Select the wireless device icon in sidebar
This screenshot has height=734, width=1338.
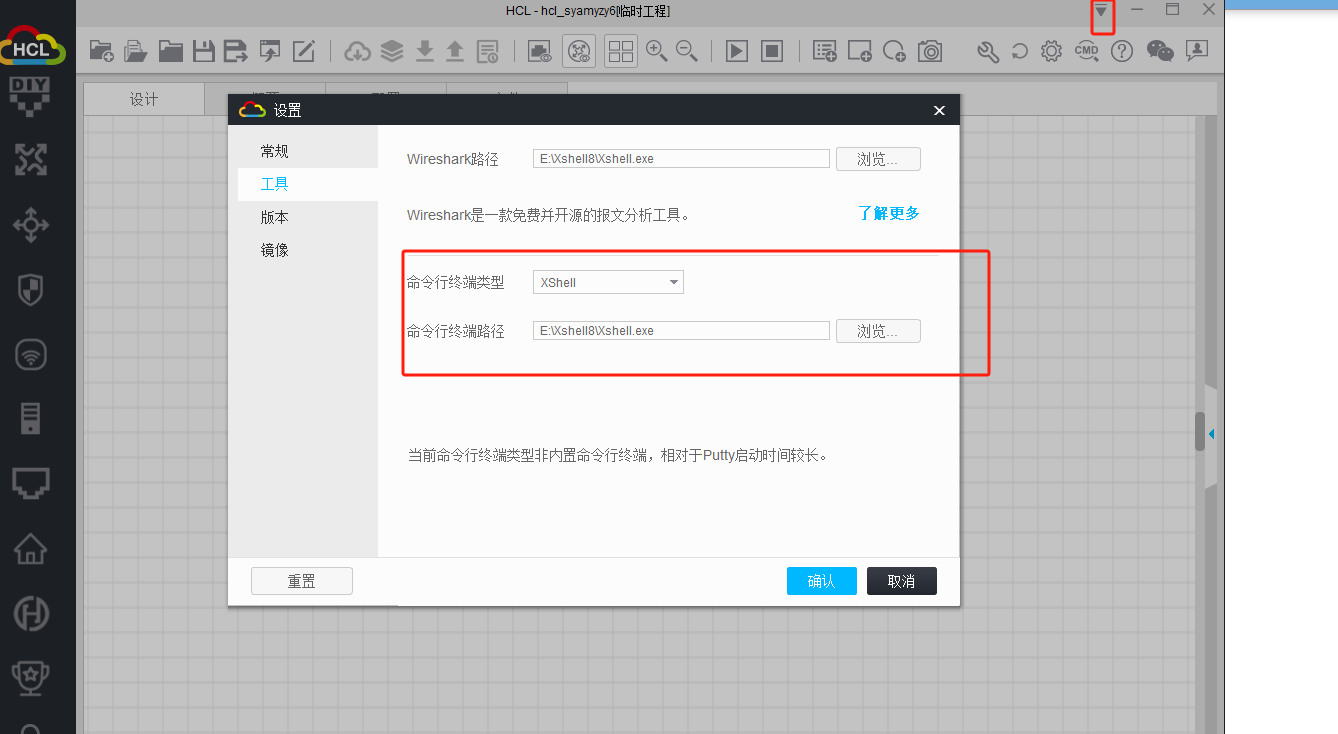click(x=30, y=354)
